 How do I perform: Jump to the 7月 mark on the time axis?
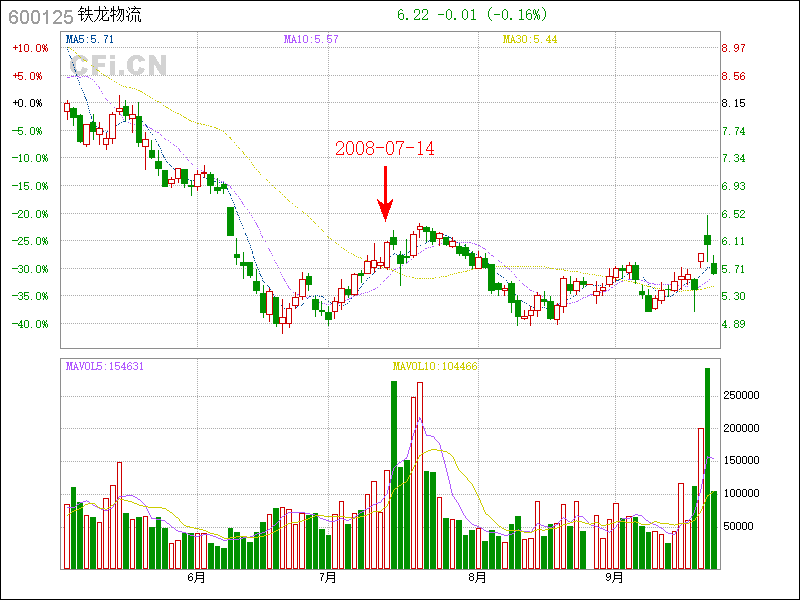click(327, 577)
